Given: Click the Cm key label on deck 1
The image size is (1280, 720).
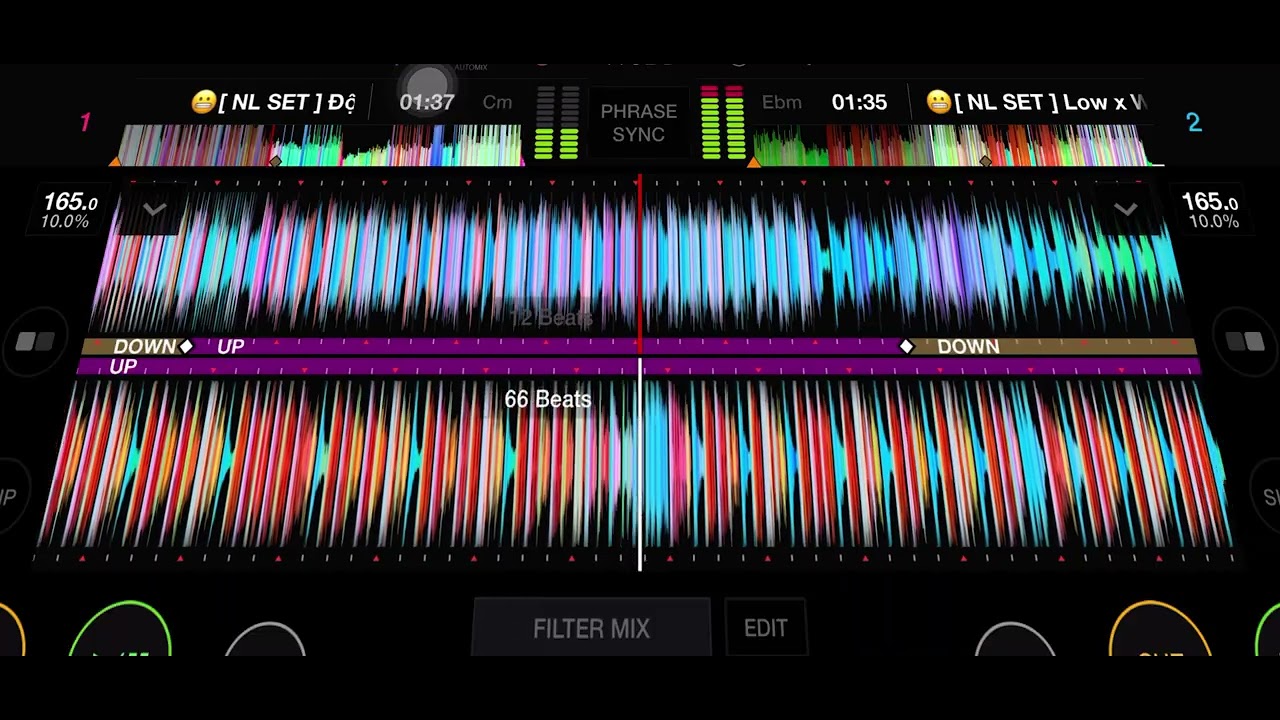Looking at the screenshot, I should click(x=497, y=102).
